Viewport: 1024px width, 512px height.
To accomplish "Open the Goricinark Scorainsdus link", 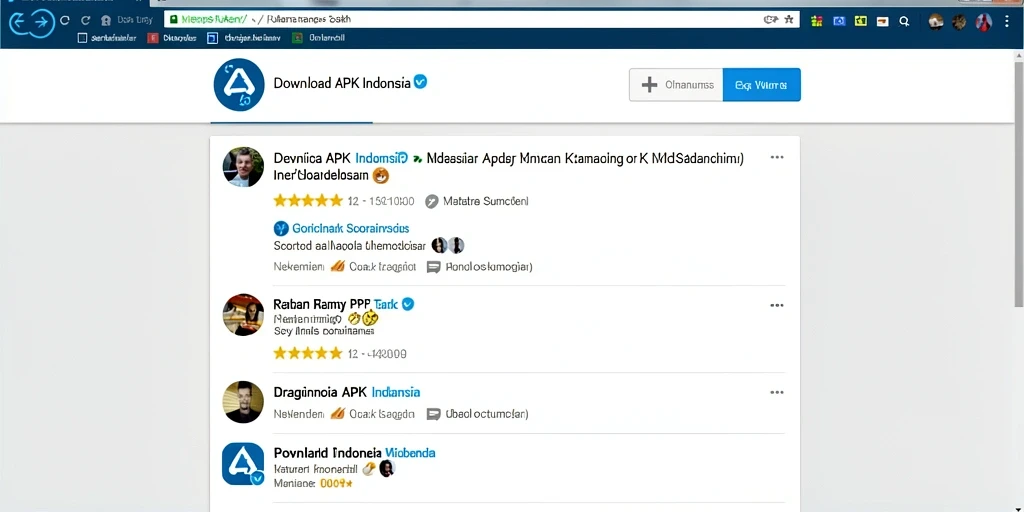I will pyautogui.click(x=350, y=229).
